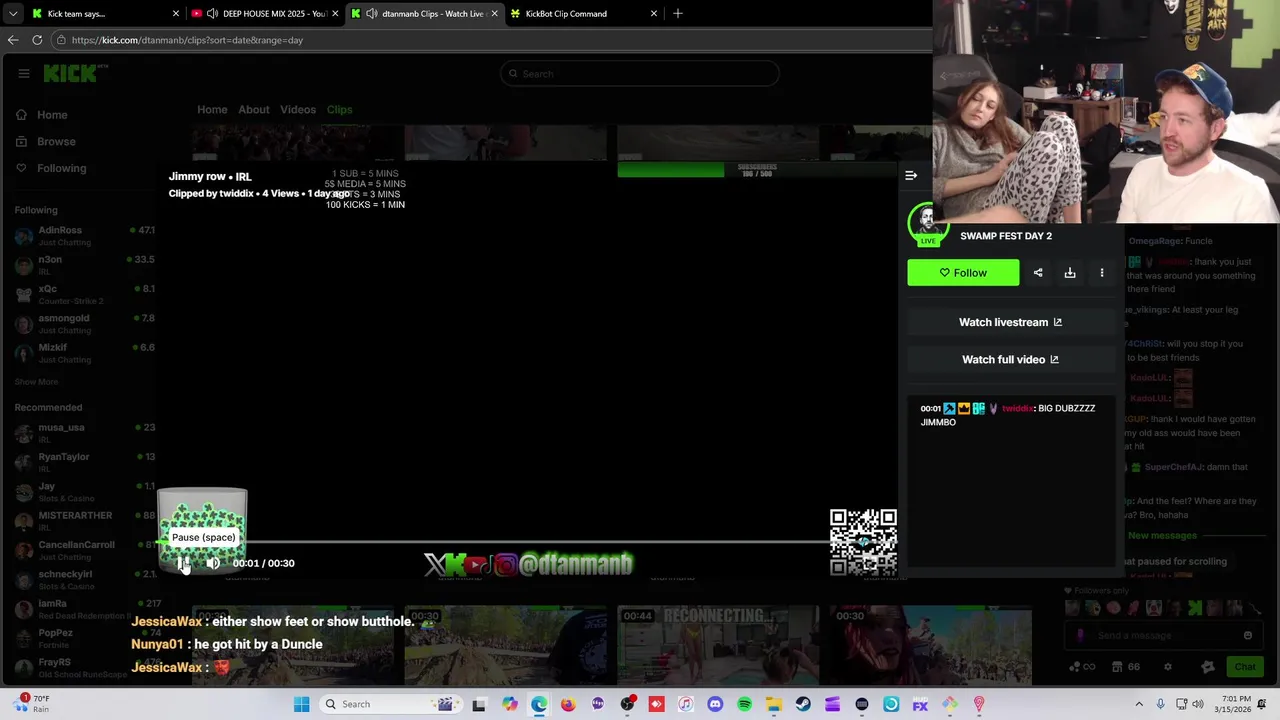Open RyanTaylor recommended channel
The height and width of the screenshot is (720, 1280).
(85, 462)
